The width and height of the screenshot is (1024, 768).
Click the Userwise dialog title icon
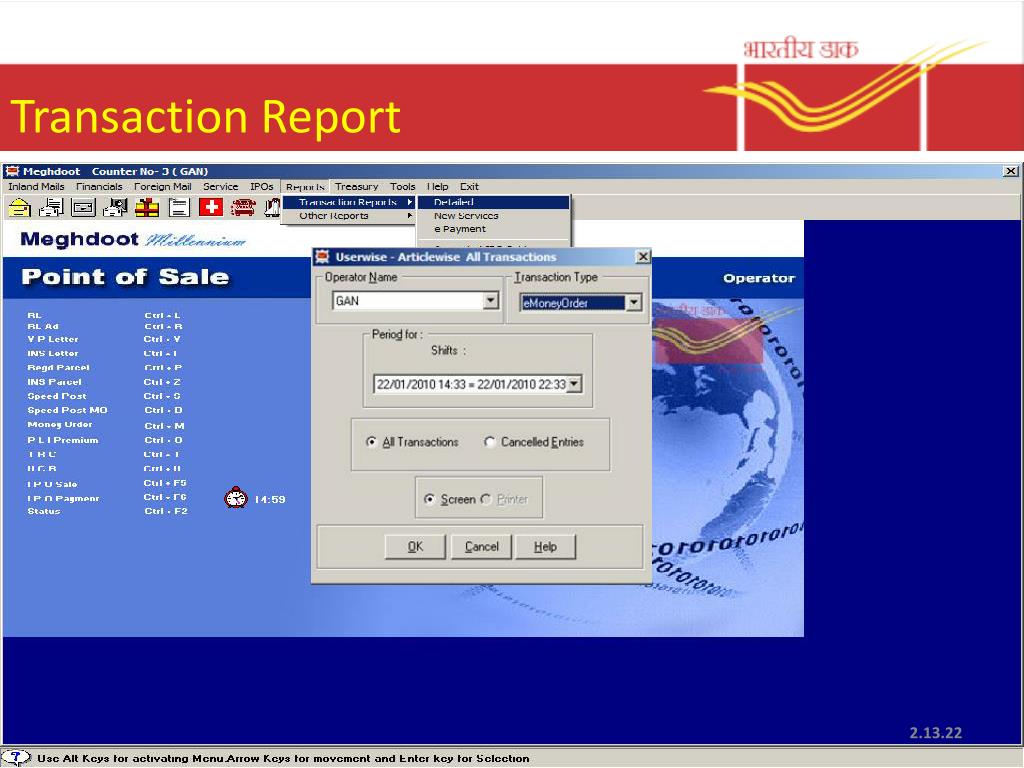(x=323, y=257)
